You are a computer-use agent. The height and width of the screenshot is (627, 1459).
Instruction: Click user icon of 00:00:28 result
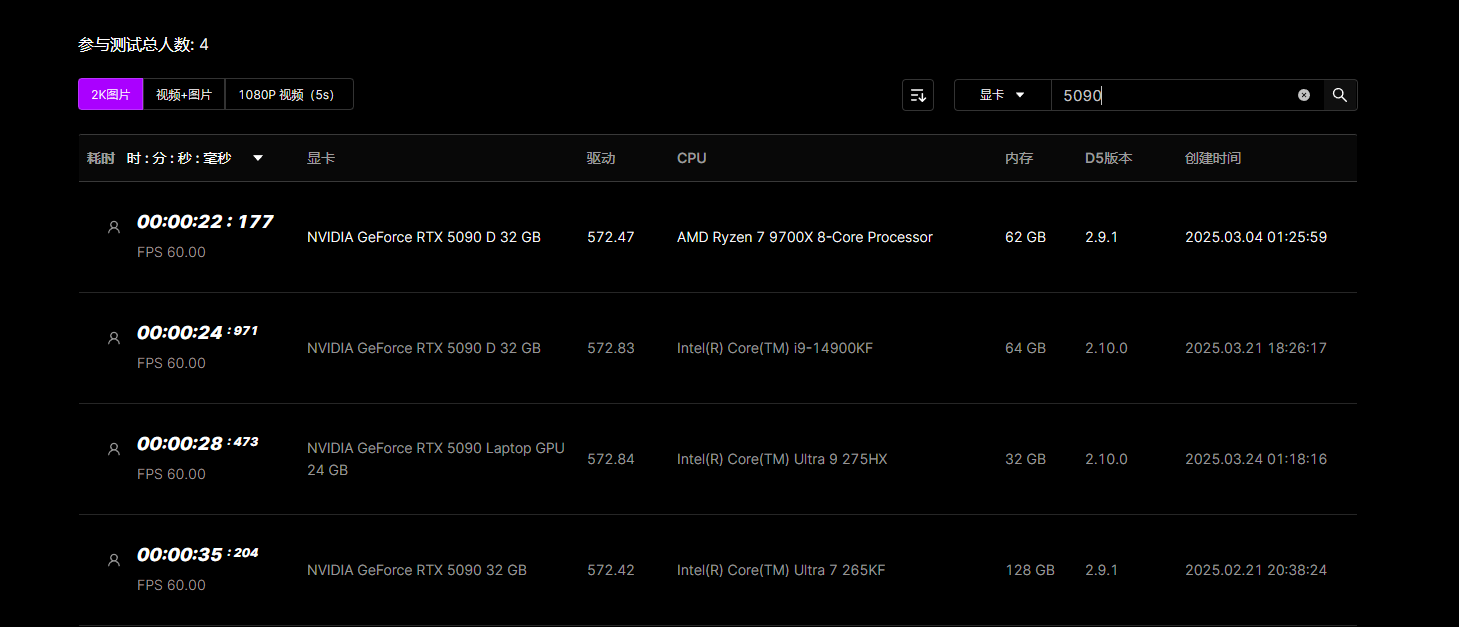tap(113, 449)
